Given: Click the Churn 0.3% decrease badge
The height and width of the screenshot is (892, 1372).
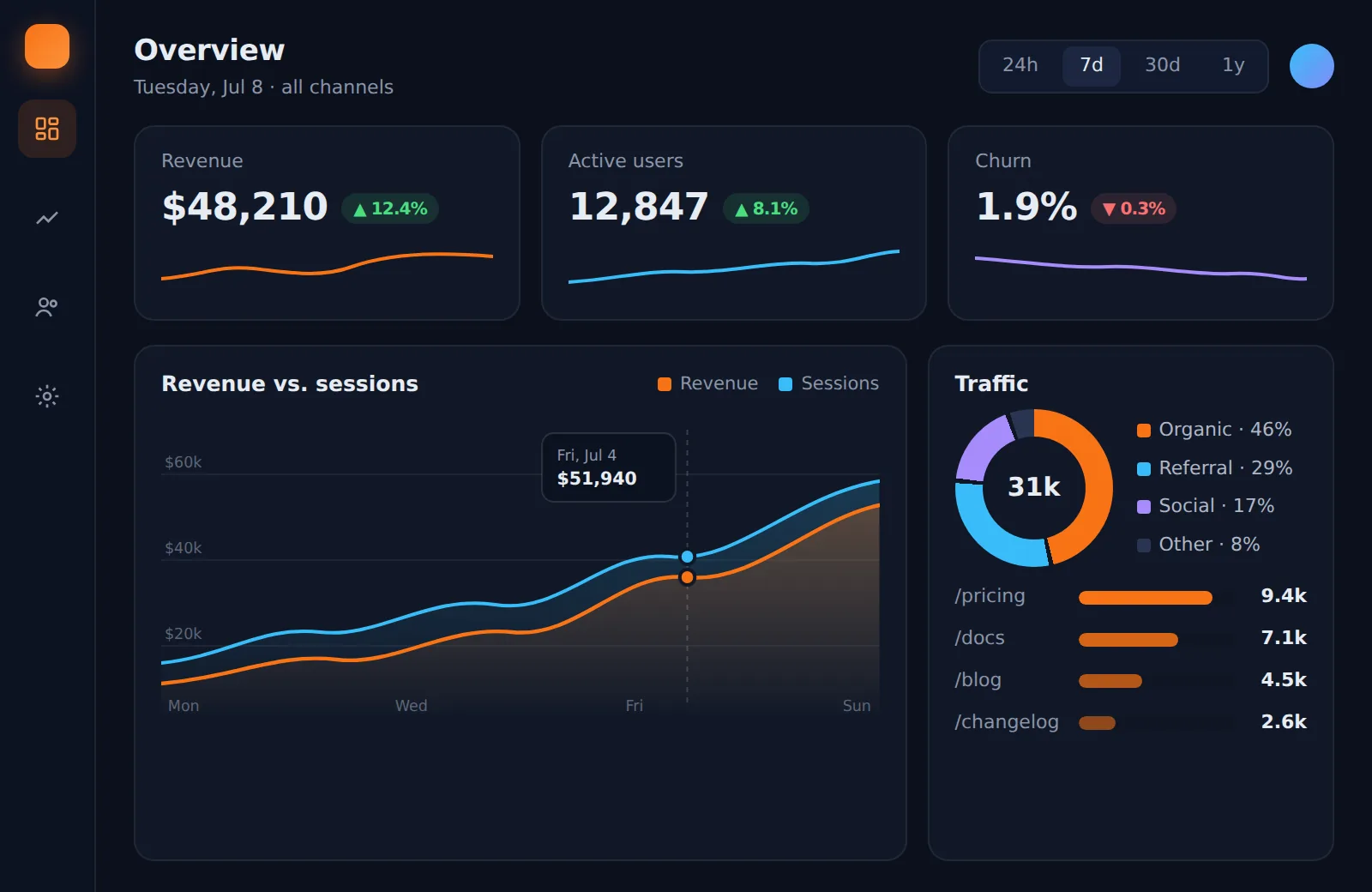Looking at the screenshot, I should point(1134,208).
